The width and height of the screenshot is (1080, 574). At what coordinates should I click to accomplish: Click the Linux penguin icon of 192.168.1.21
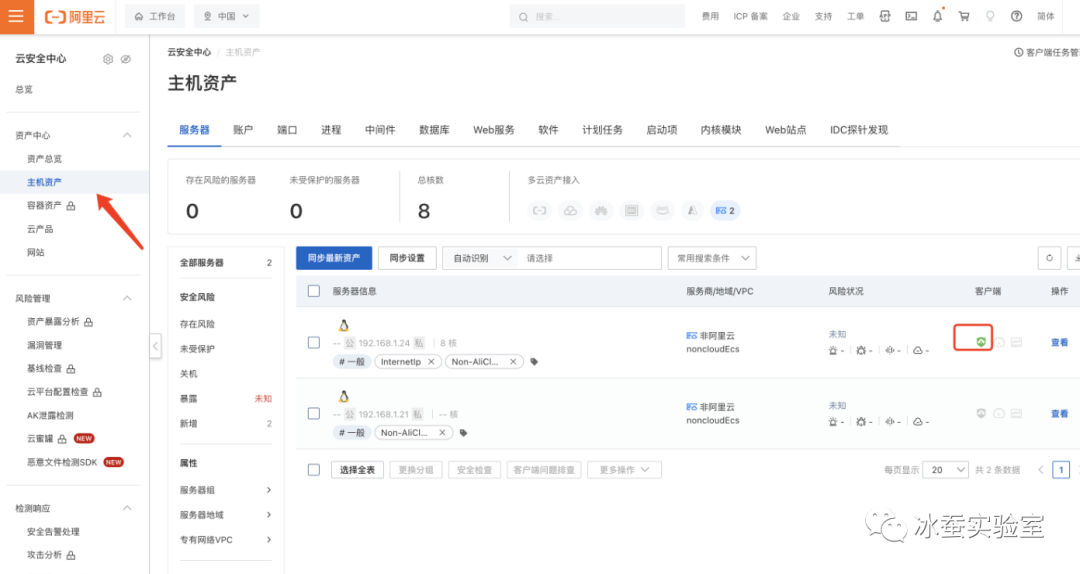coord(344,396)
